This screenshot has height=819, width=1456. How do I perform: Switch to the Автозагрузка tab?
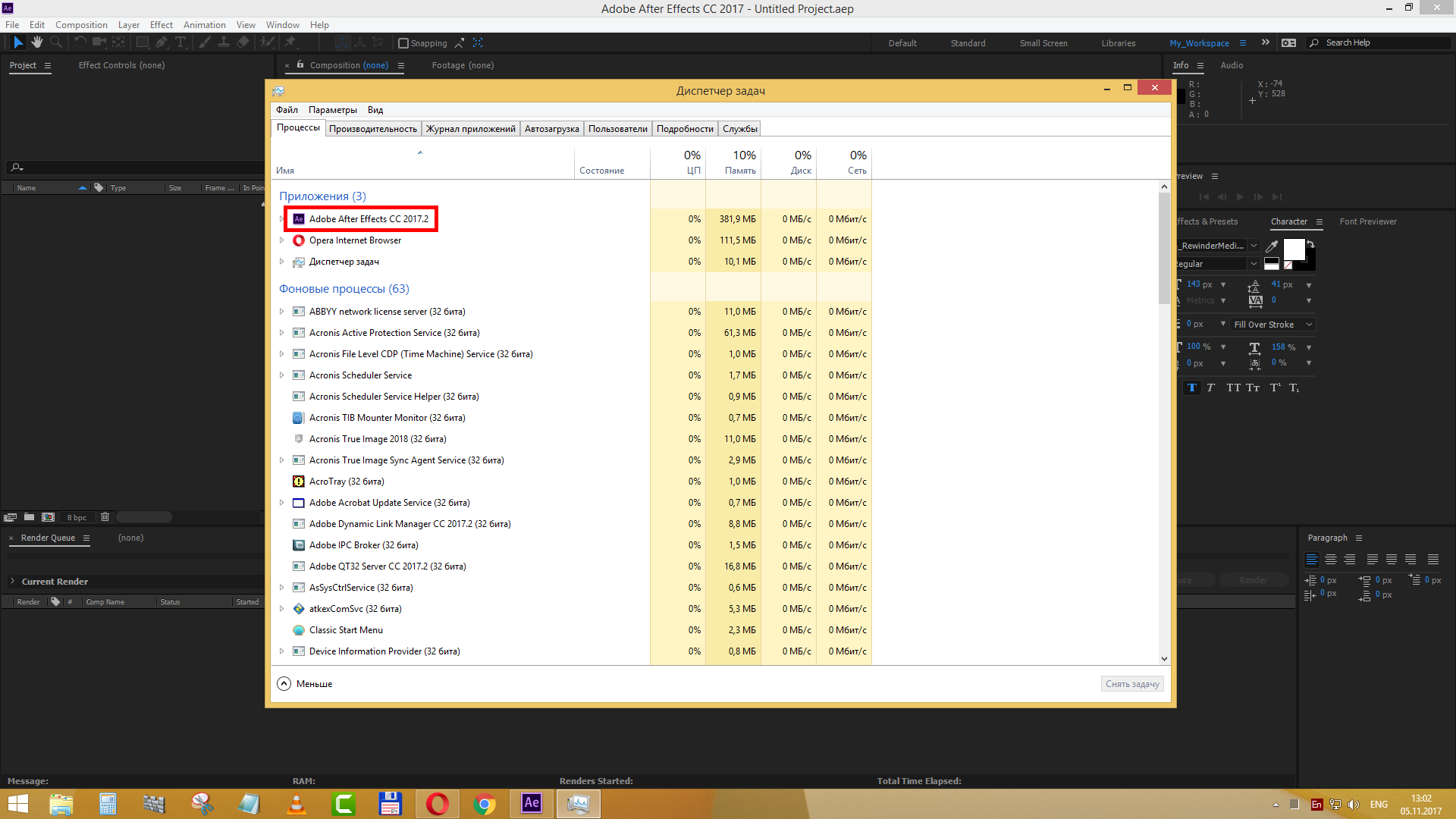point(552,129)
